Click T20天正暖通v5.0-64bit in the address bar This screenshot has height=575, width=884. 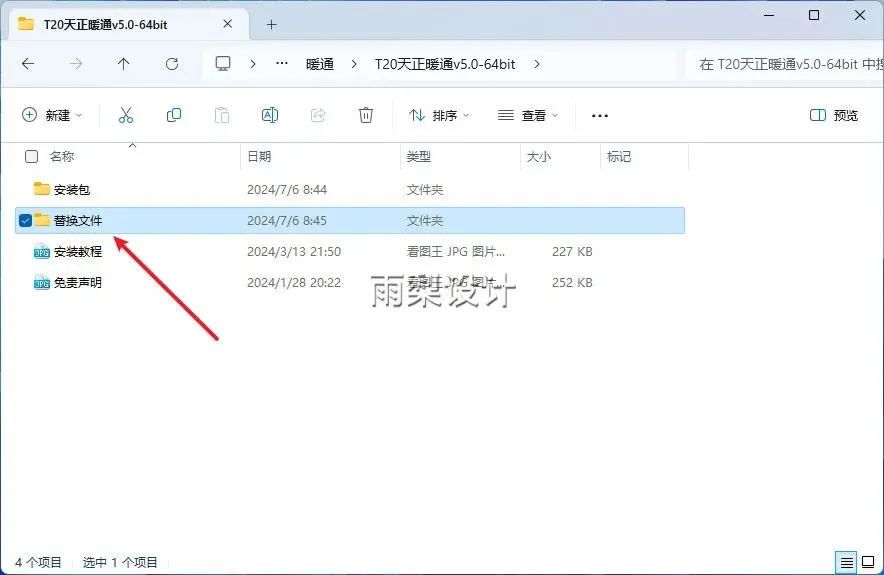[x=445, y=64]
